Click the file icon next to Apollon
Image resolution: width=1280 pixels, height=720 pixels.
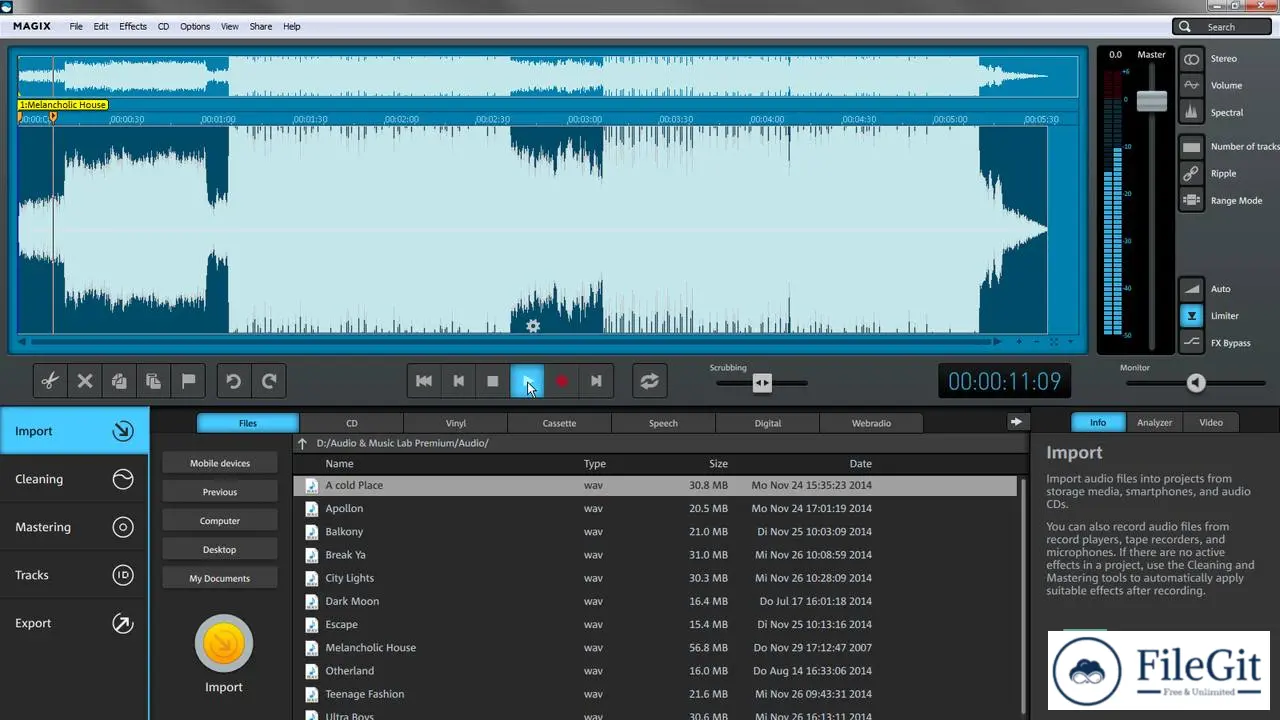(x=312, y=508)
